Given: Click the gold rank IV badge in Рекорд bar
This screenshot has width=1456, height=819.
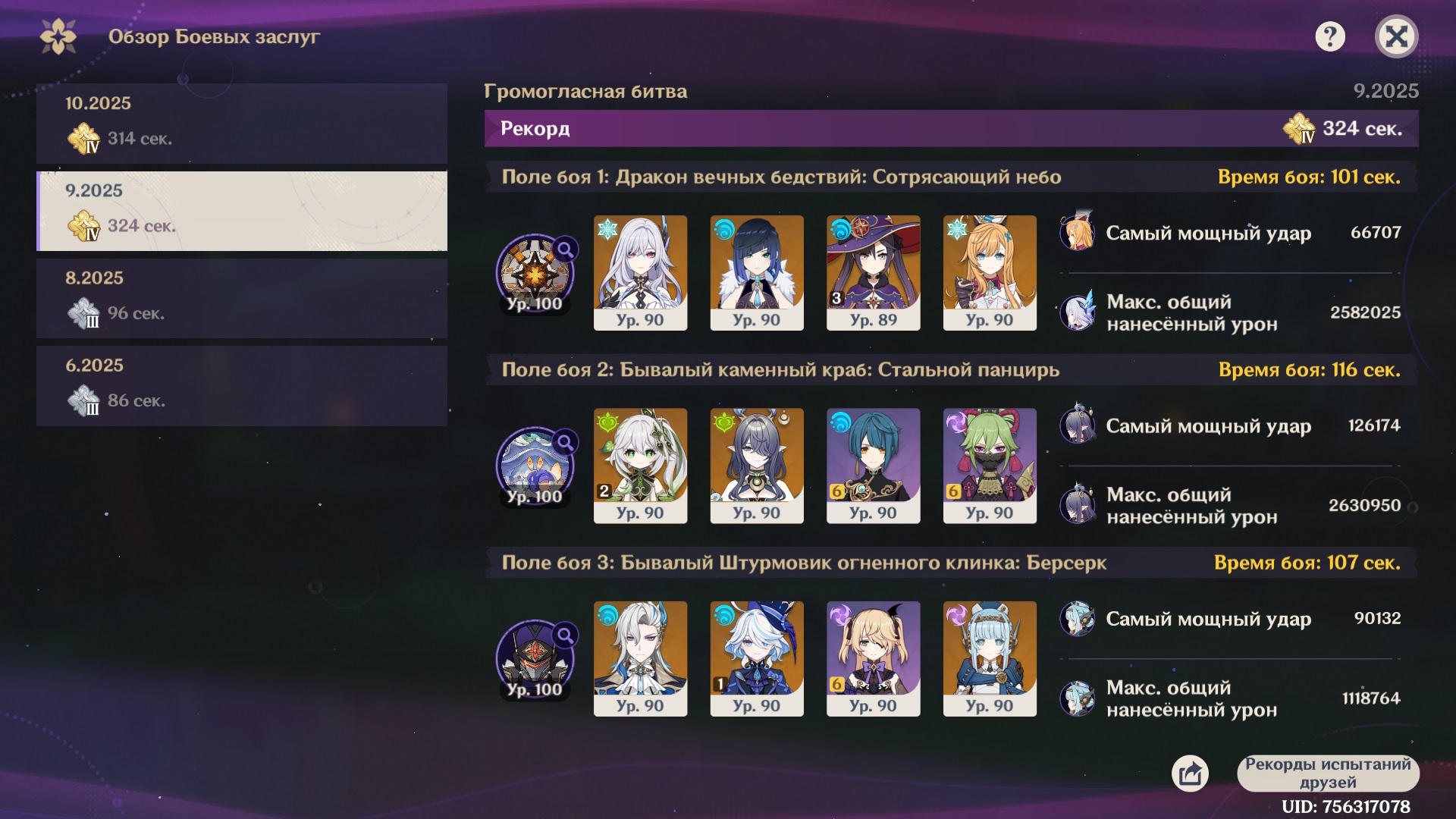Looking at the screenshot, I should click(x=1298, y=128).
